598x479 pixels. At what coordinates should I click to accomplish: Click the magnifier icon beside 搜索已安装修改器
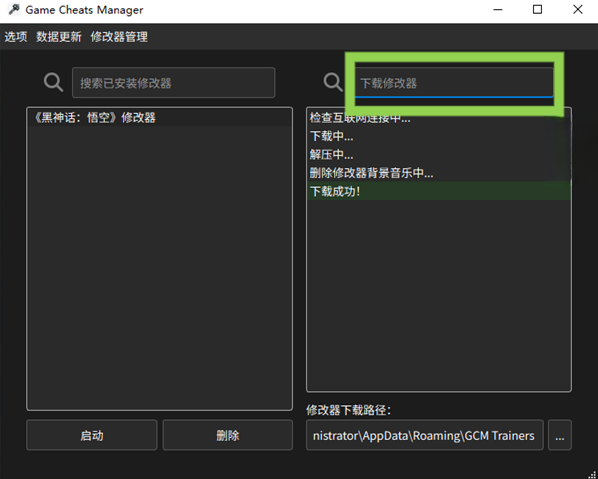[53, 82]
